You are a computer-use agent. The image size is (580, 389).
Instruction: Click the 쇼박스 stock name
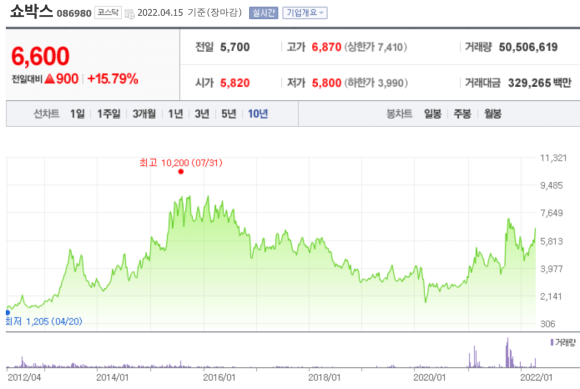[31, 11]
